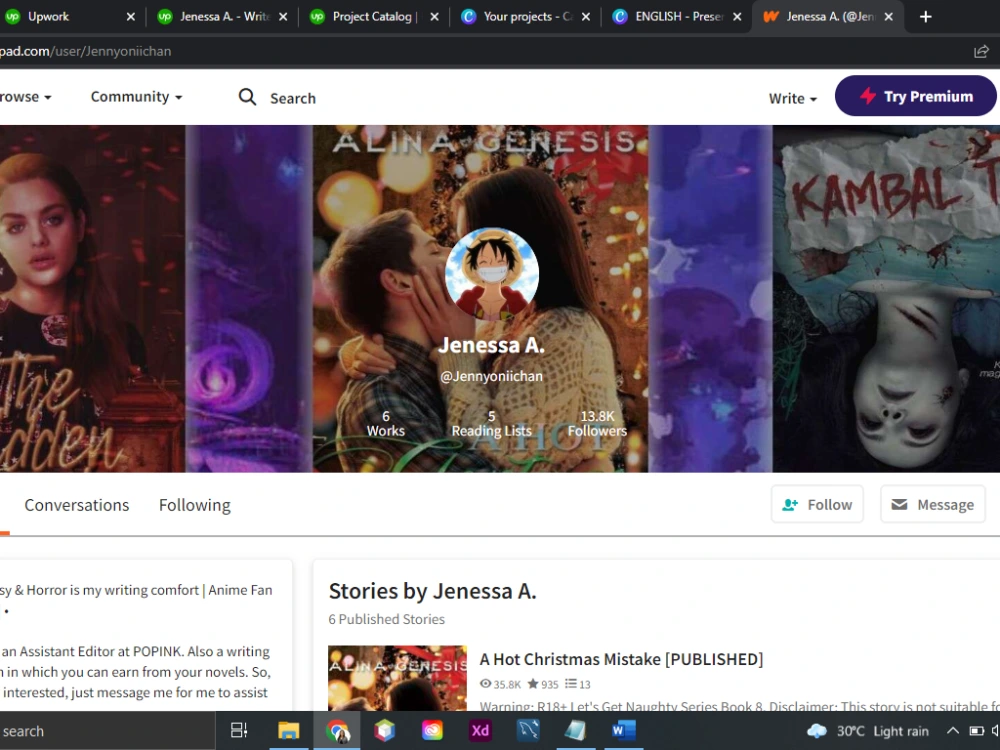The width and height of the screenshot is (1000, 750).
Task: Open A Hot Christmas Mistake story title
Action: click(621, 659)
